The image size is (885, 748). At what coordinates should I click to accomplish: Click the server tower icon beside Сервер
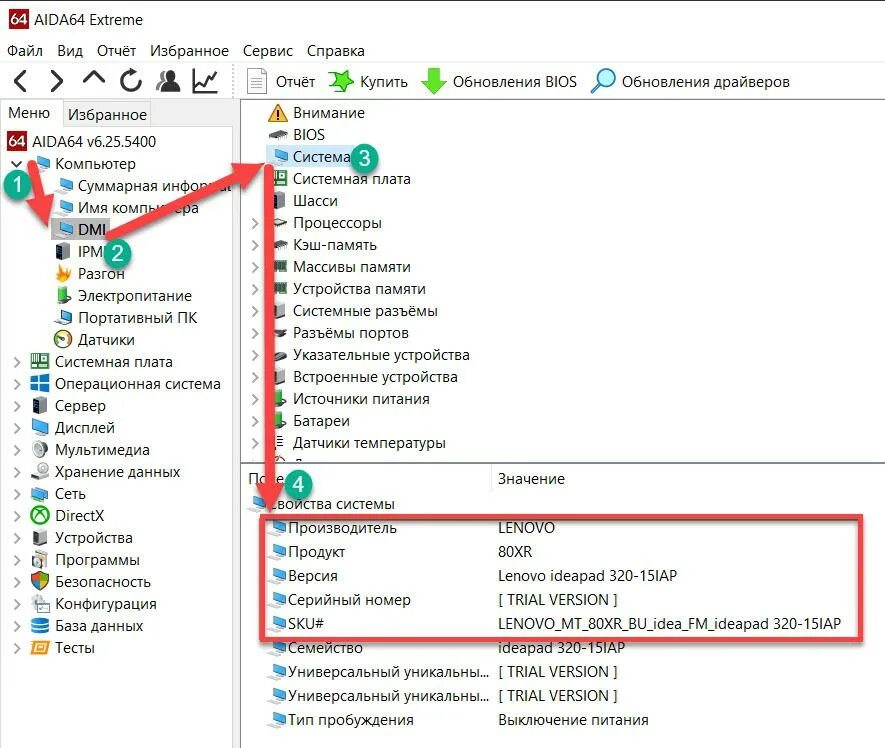(x=40, y=405)
